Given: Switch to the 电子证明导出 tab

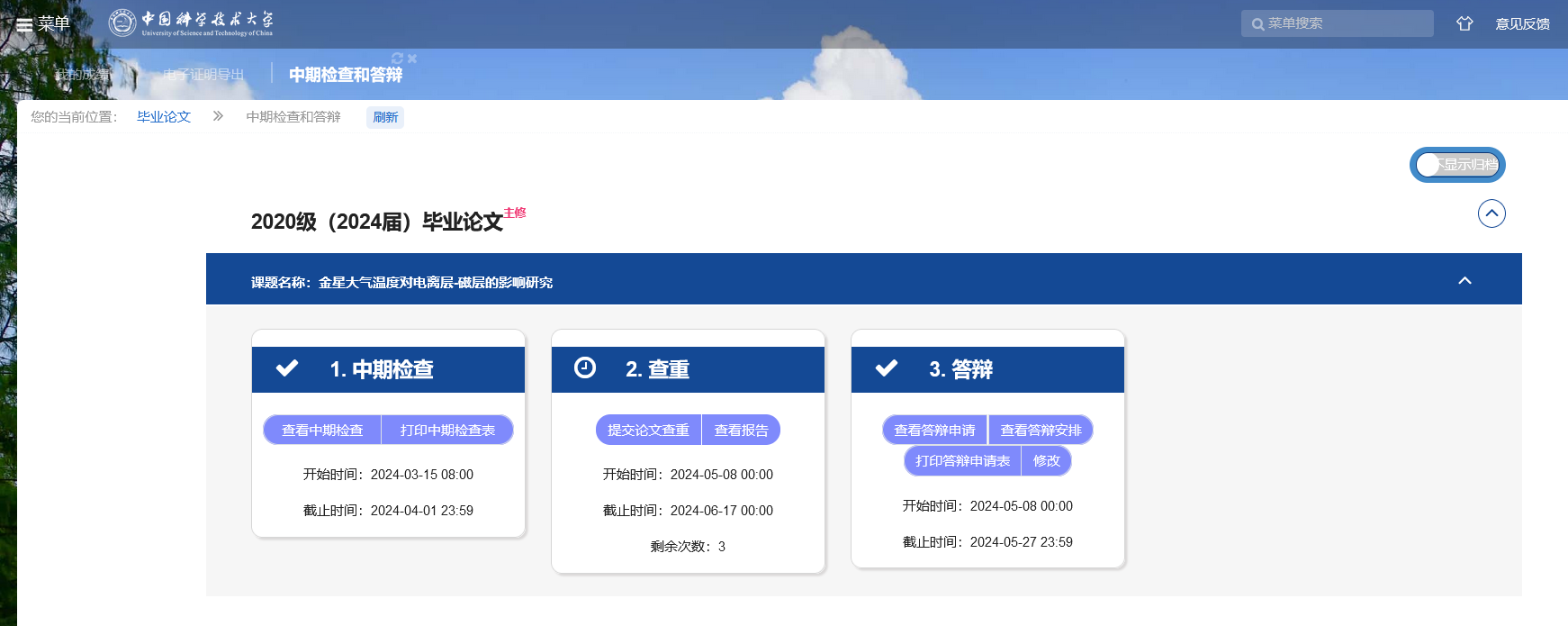Looking at the screenshot, I should [x=203, y=74].
